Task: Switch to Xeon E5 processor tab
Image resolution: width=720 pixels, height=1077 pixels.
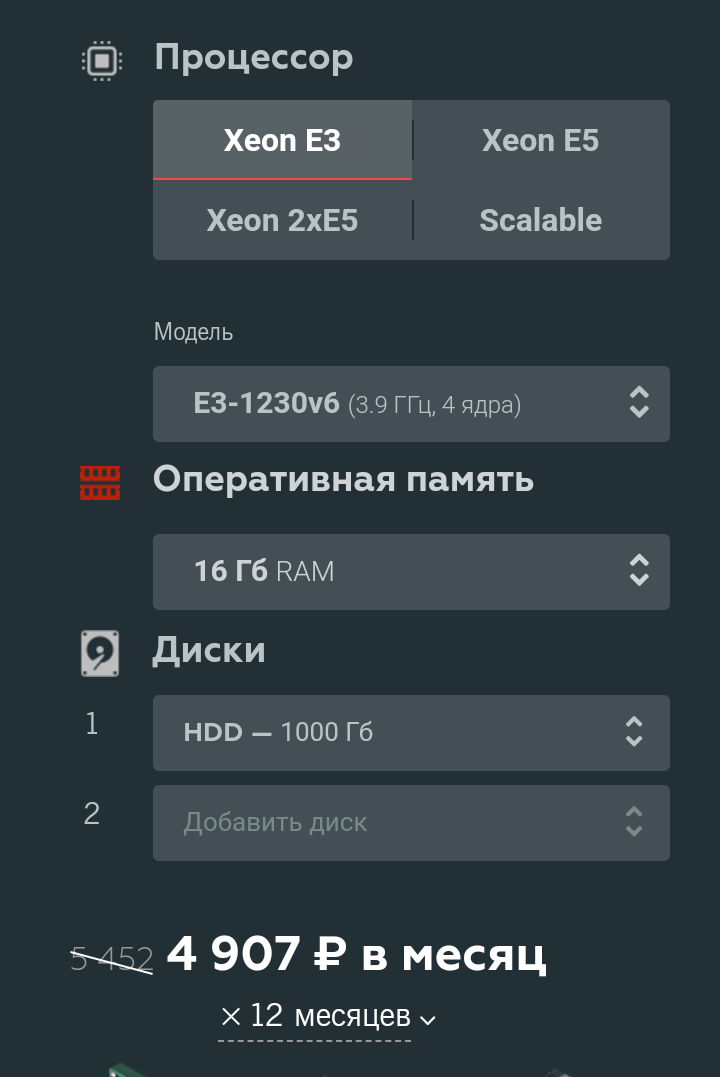Action: click(x=541, y=140)
